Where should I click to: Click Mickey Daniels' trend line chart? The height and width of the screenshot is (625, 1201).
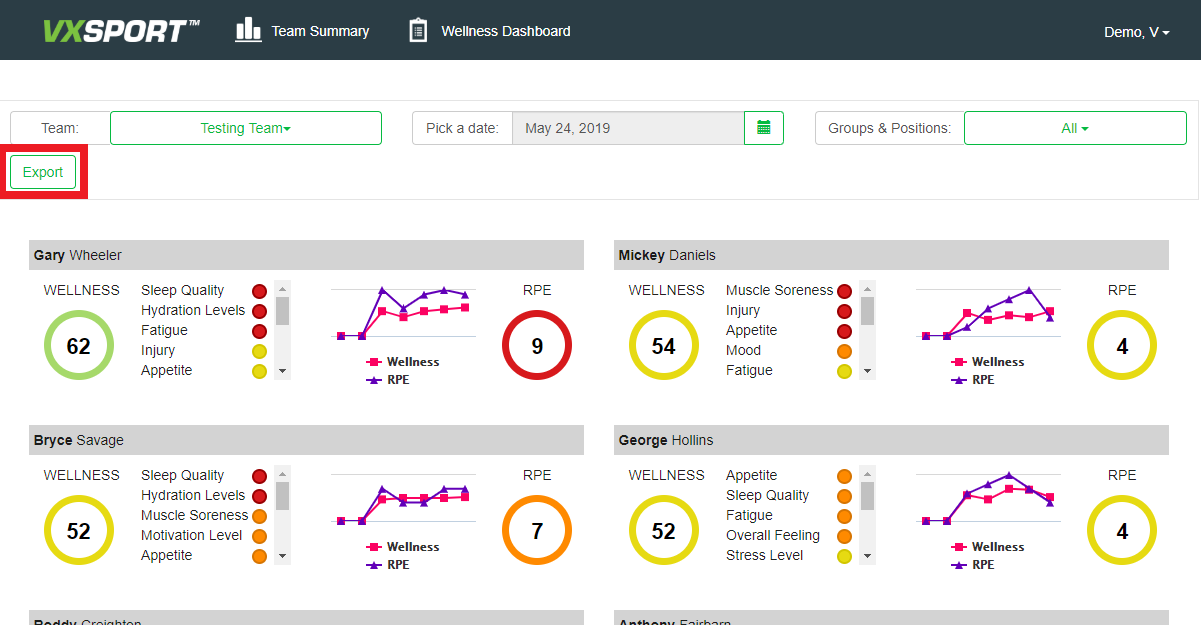pos(988,313)
